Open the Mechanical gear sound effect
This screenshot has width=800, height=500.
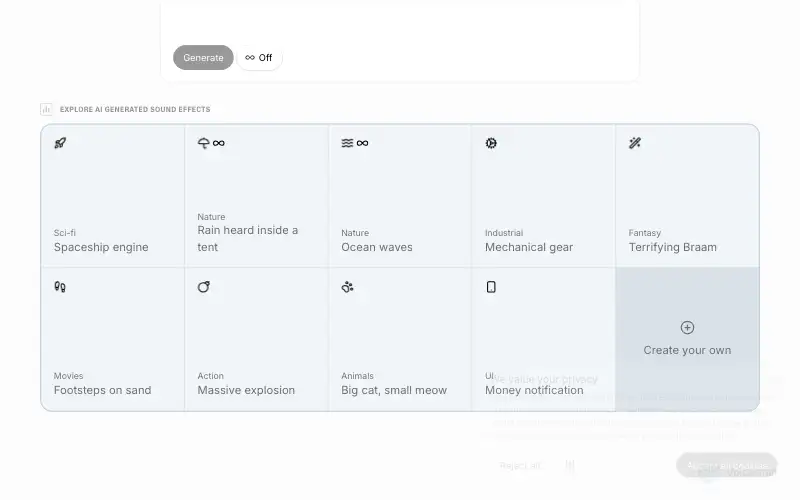click(x=543, y=196)
